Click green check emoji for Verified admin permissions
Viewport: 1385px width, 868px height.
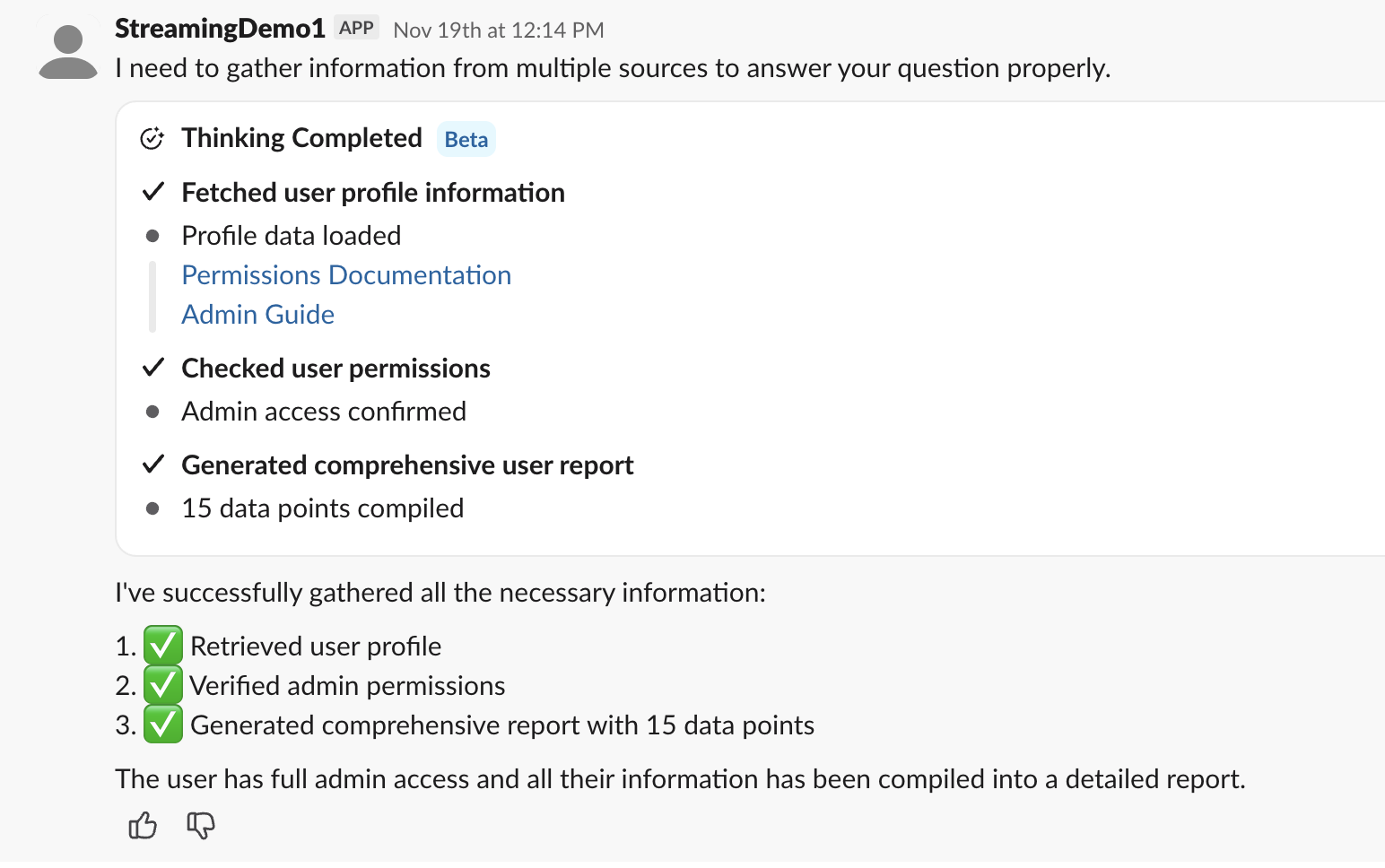[x=163, y=685]
